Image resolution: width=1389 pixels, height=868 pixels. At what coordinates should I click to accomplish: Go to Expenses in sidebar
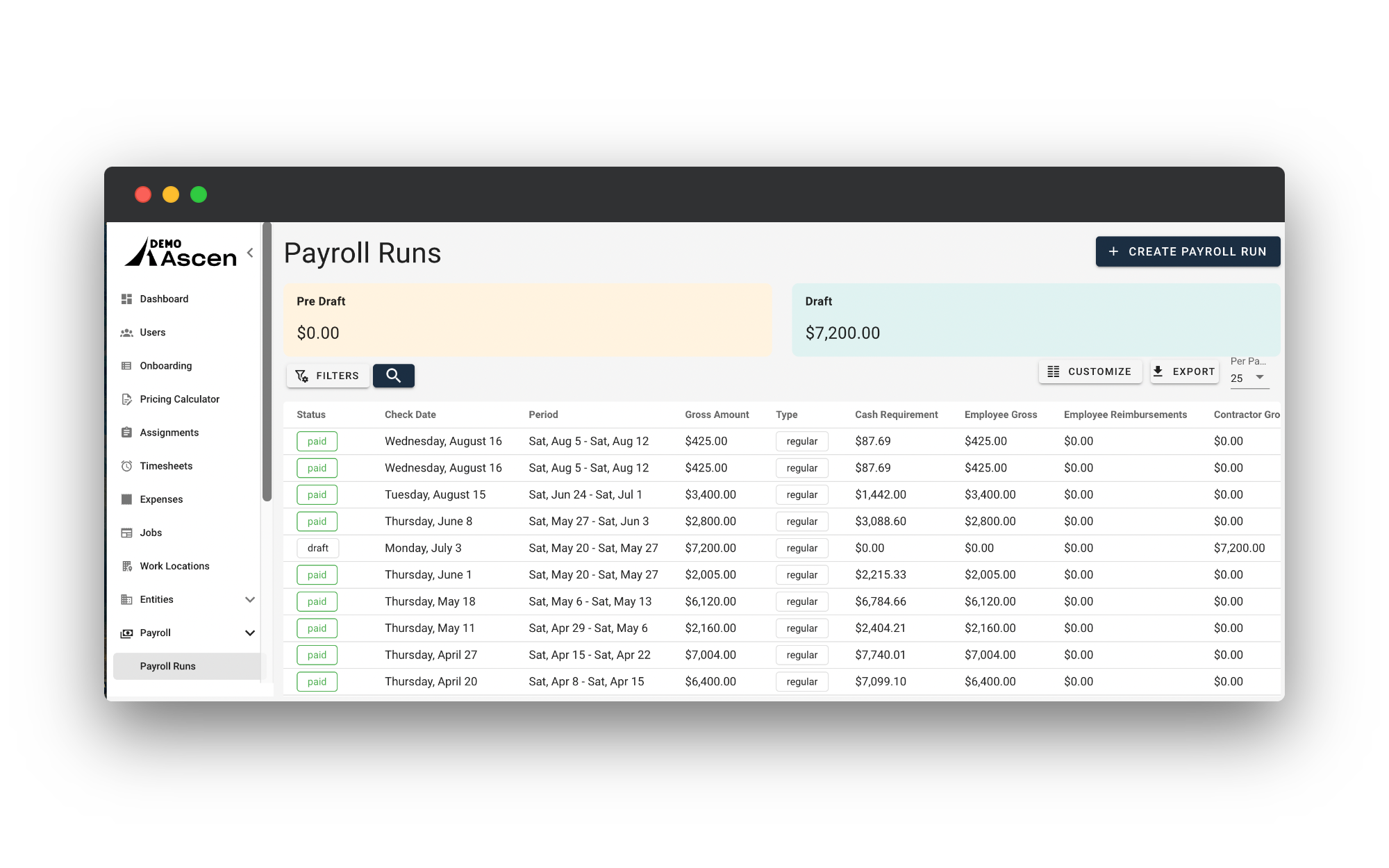pos(161,499)
